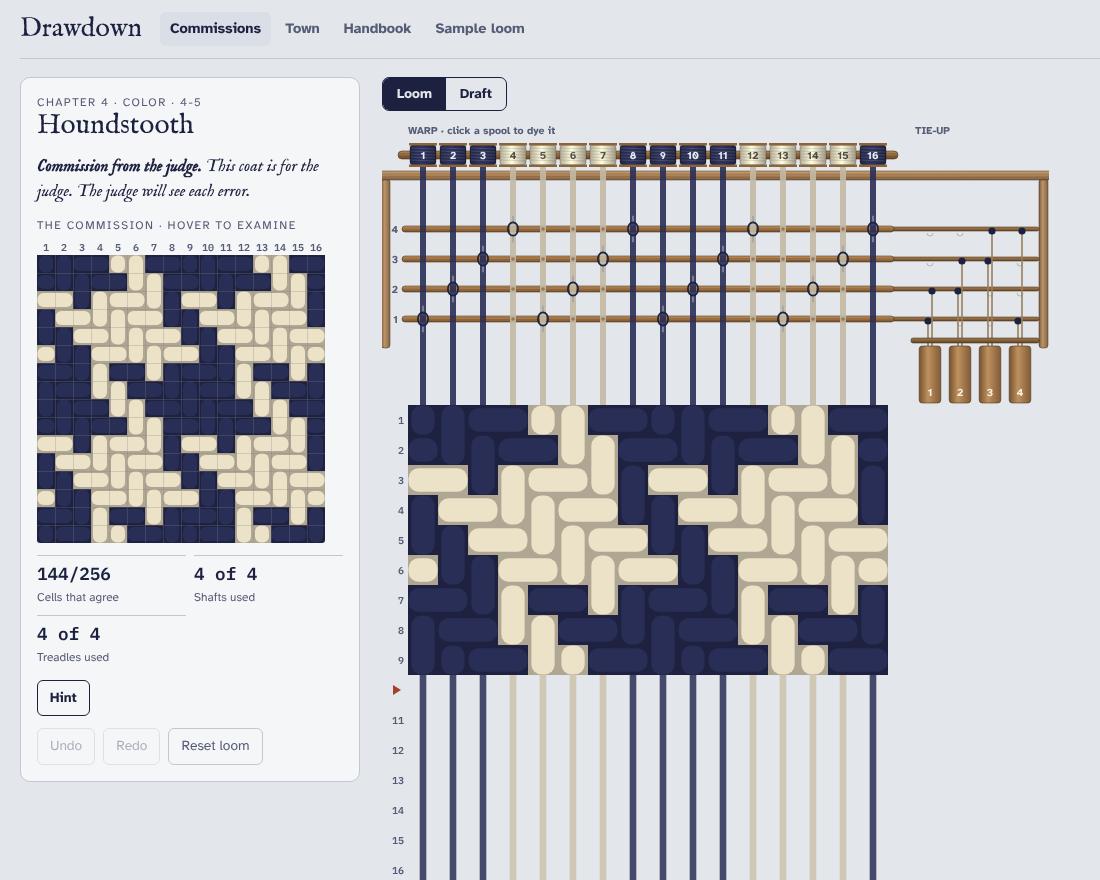Screen dimensions: 1100x880
Task: Toggle tie-up dot shaft 2 treadle 1
Action: (932, 291)
